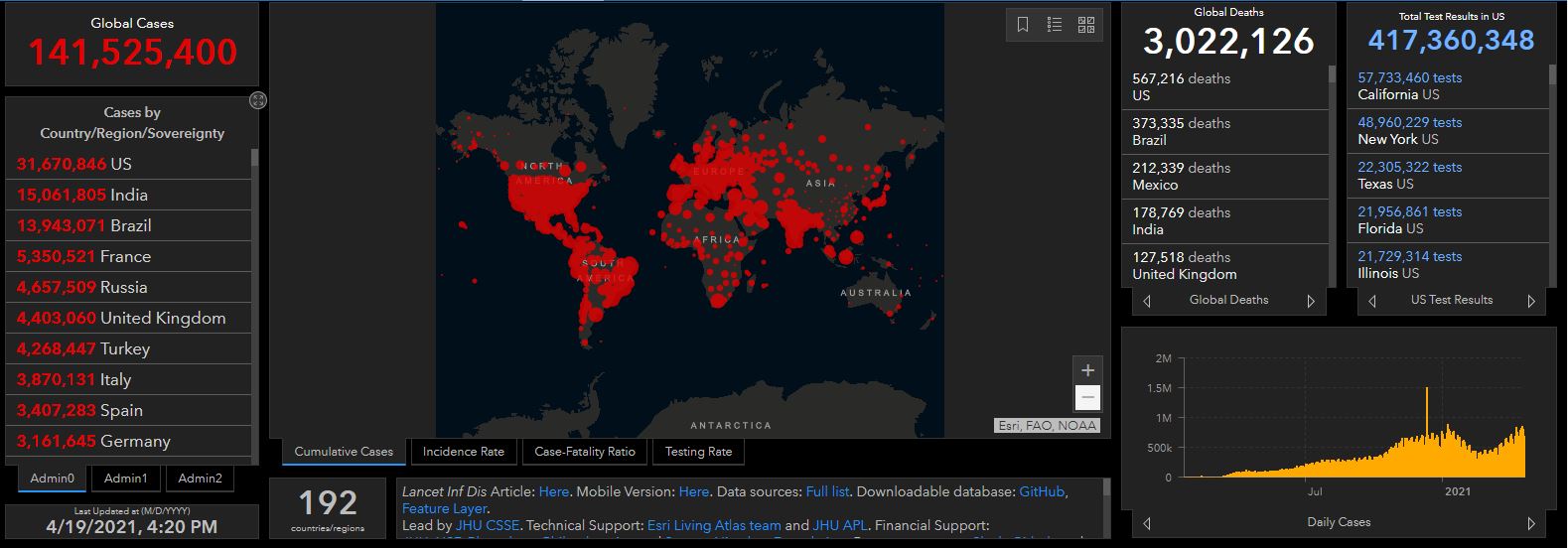Viewport: 1568px width, 548px height.
Task: Open the GitHub database link
Action: tap(1042, 491)
